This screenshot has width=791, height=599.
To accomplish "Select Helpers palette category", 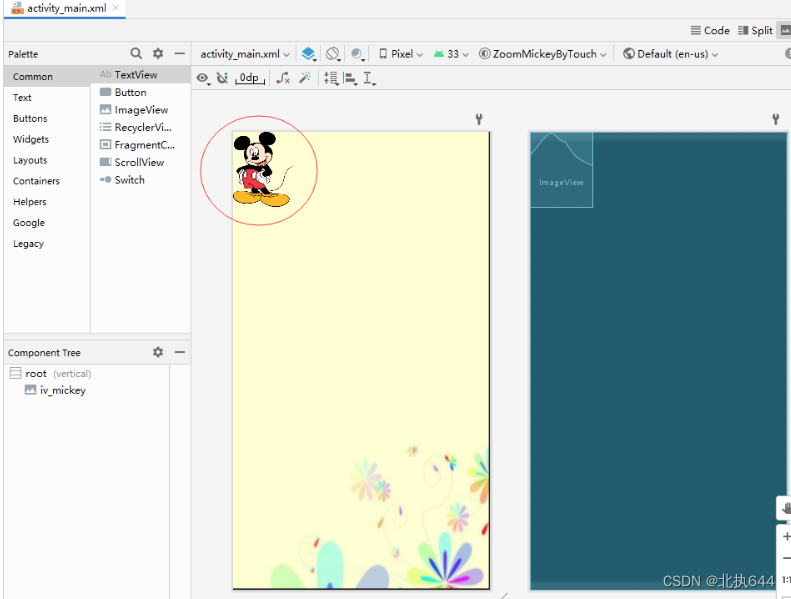I will click(x=47, y=202).
